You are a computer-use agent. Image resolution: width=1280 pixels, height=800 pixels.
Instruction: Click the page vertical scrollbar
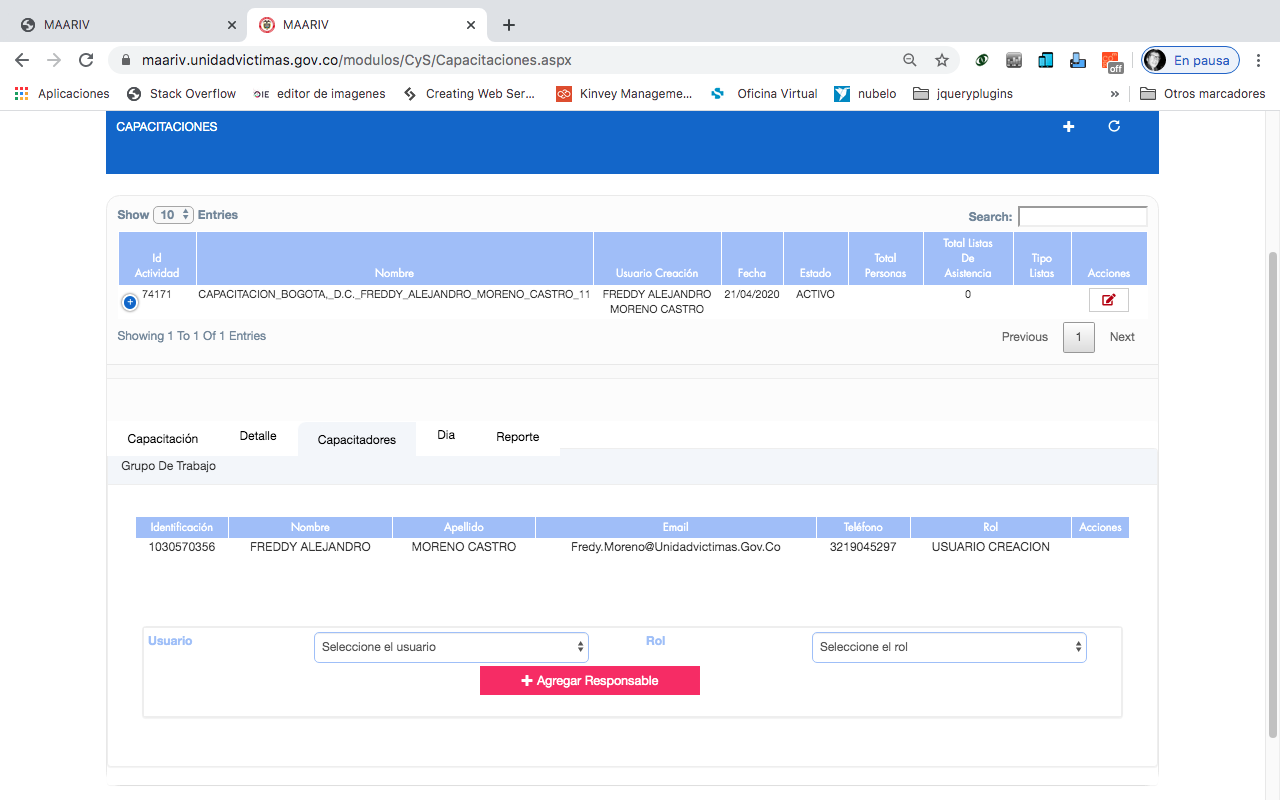[x=1273, y=495]
